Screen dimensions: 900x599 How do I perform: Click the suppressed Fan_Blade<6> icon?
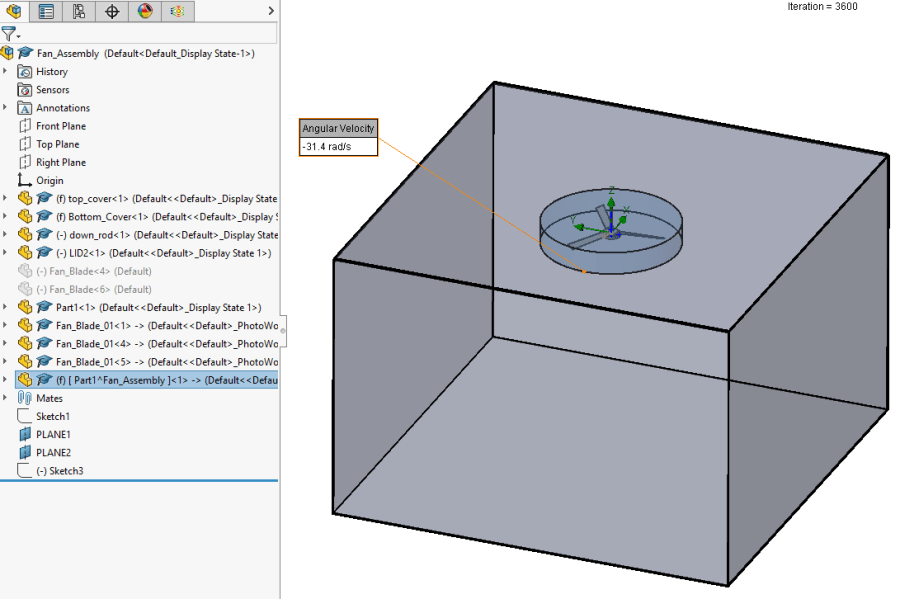point(25,289)
